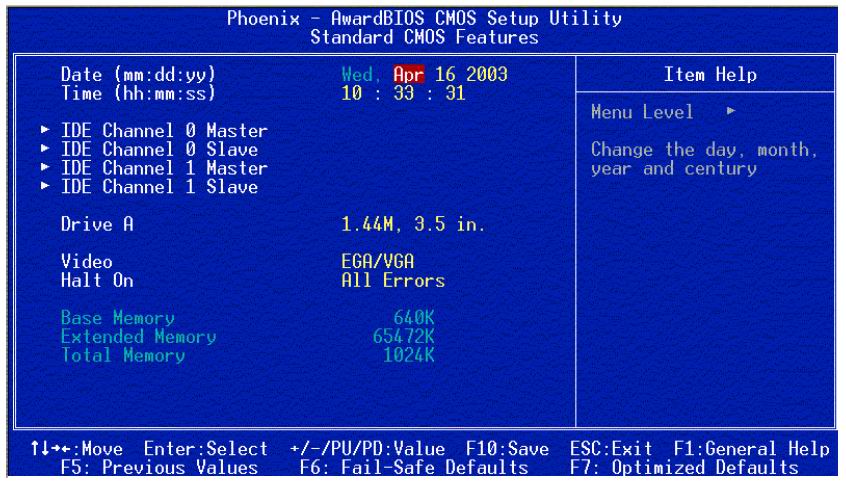
Task: Open IDE Channel 0 Master entry
Action: coord(164,131)
